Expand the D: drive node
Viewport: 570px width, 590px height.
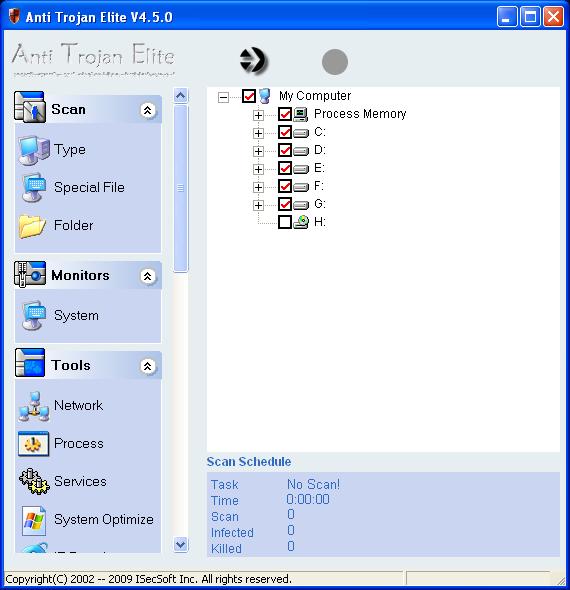coord(258,151)
